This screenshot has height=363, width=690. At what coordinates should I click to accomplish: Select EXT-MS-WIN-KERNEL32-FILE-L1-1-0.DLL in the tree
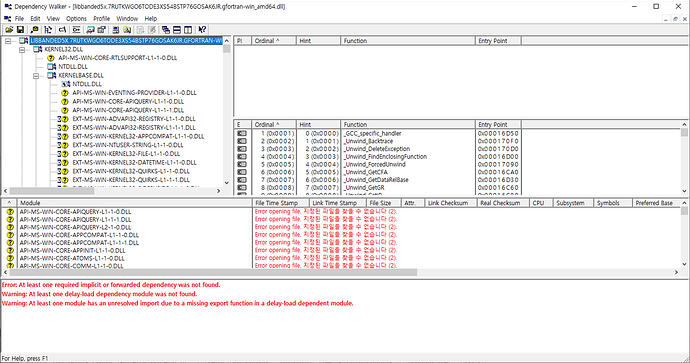pos(126,154)
